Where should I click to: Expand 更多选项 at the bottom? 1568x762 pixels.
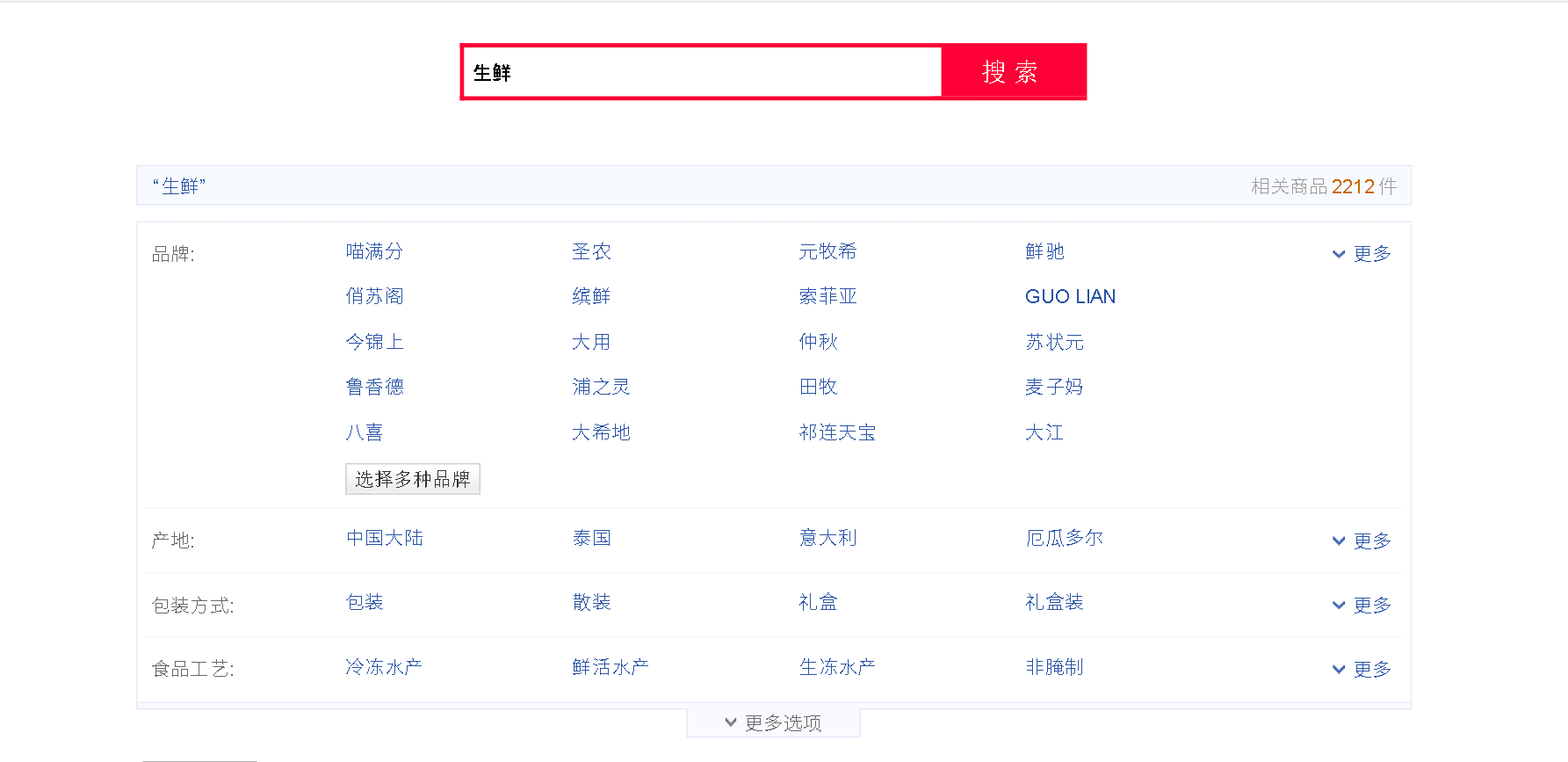point(773,722)
